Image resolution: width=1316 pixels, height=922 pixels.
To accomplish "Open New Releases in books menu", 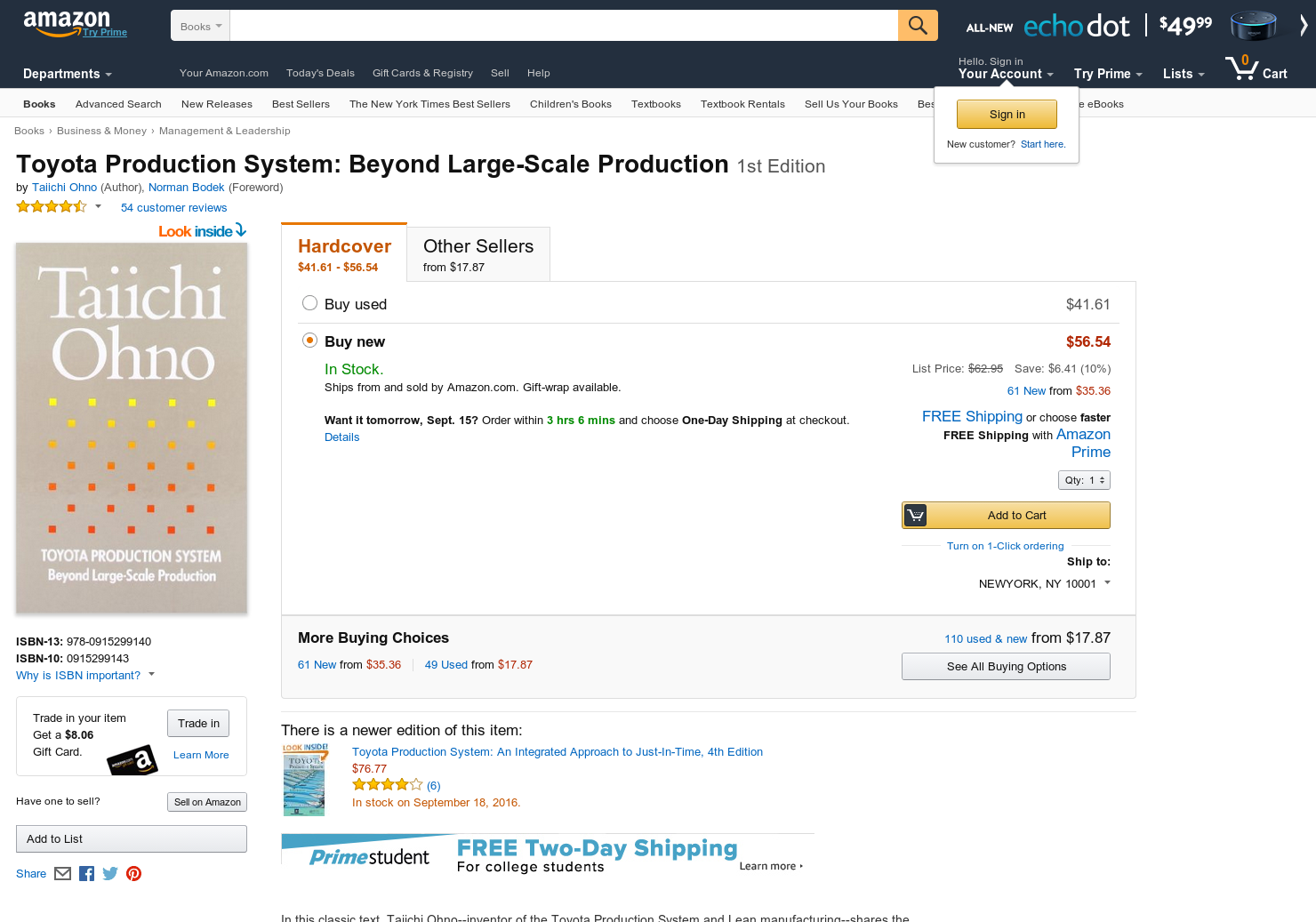I will pyautogui.click(x=216, y=104).
